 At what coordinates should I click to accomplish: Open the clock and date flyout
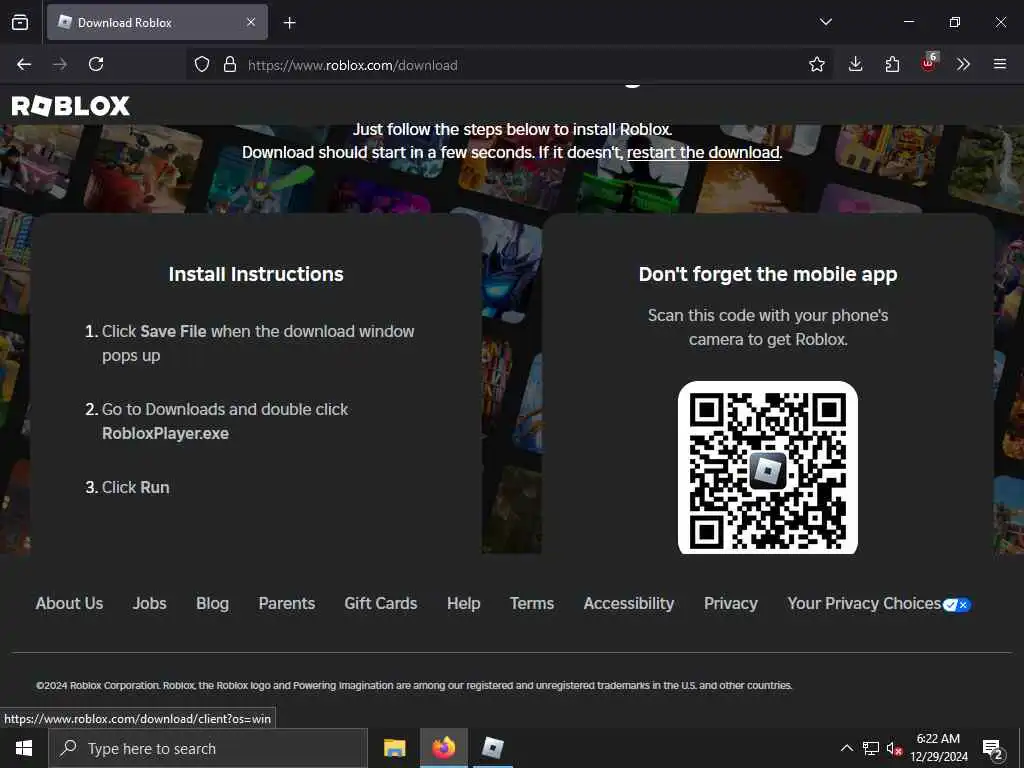click(x=938, y=748)
